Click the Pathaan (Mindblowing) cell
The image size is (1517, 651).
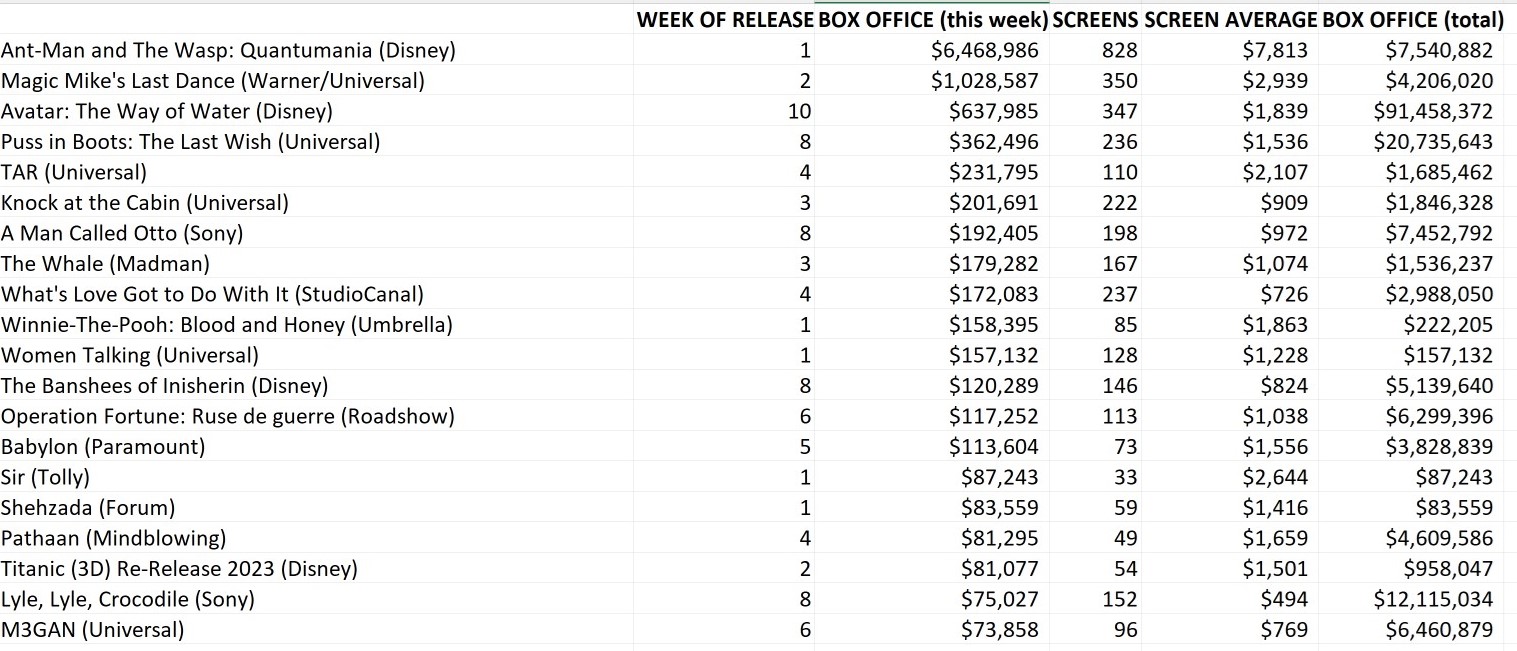point(113,538)
